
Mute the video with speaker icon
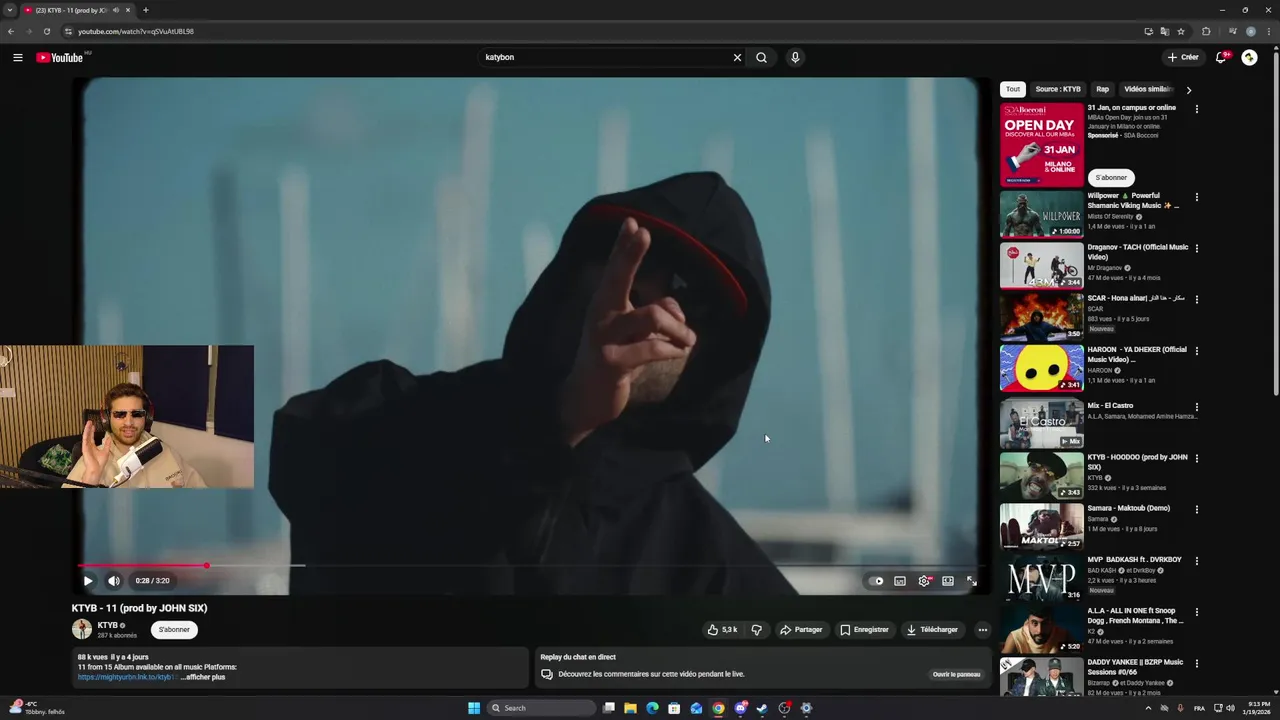pos(114,580)
